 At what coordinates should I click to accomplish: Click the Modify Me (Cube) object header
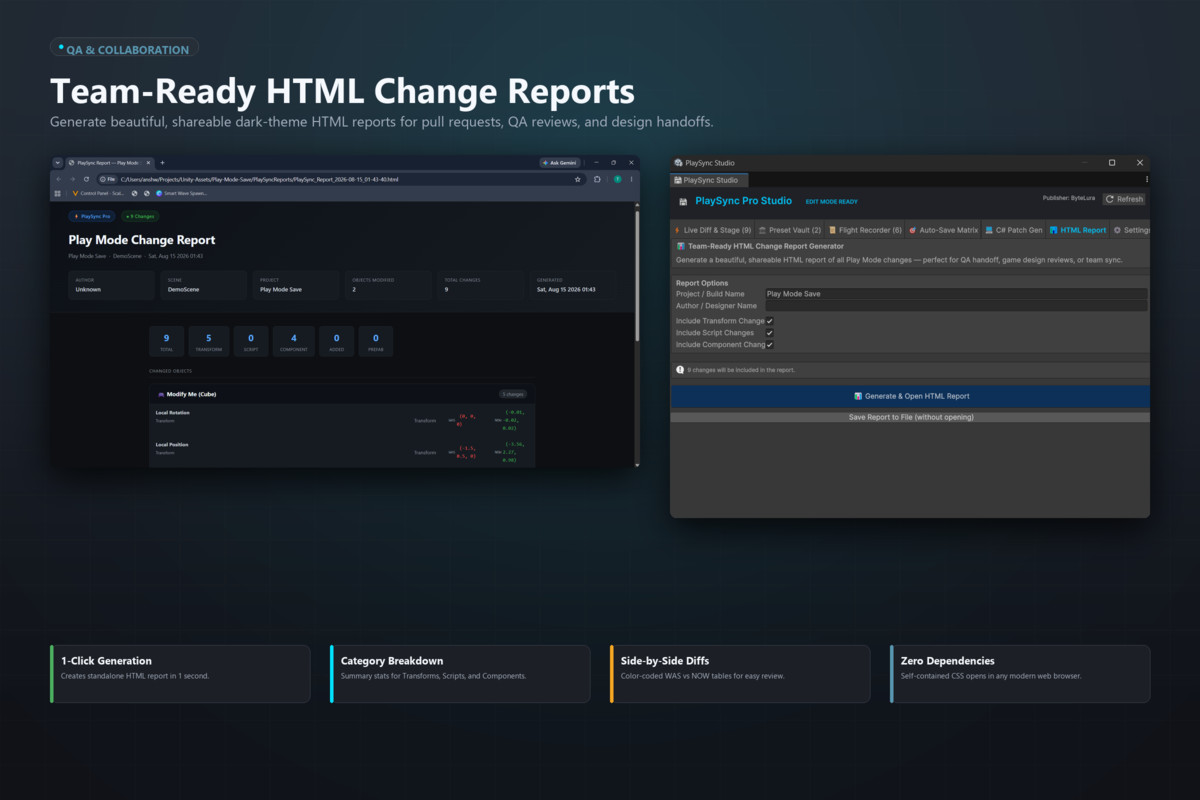(x=341, y=394)
